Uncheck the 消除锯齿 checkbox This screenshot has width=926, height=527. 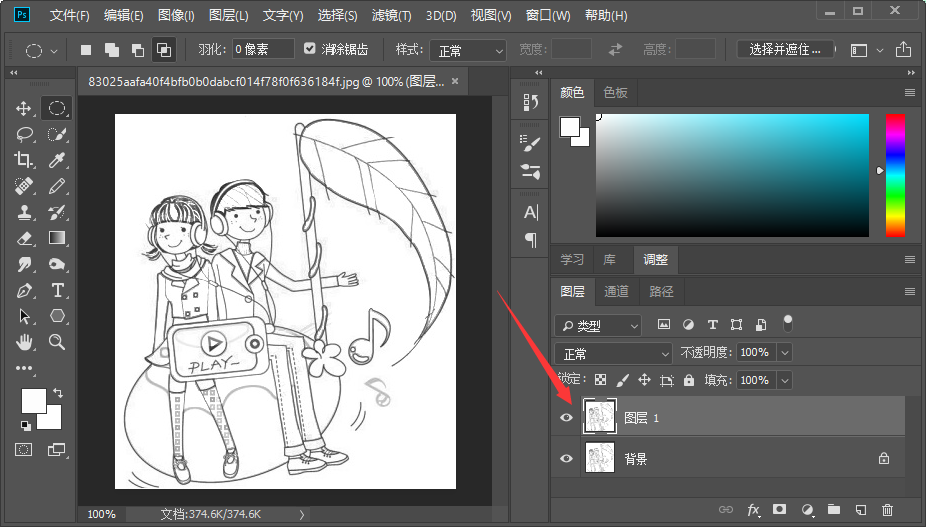[309, 48]
